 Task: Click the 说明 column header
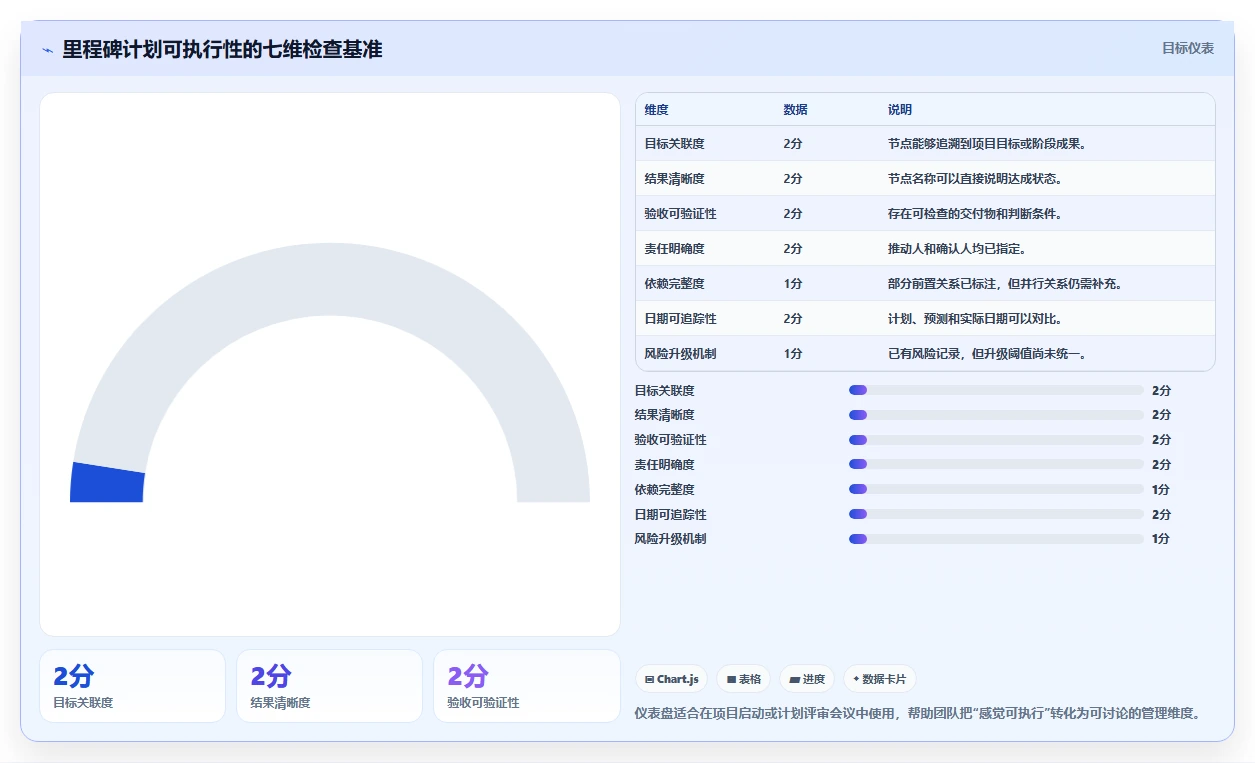point(900,110)
